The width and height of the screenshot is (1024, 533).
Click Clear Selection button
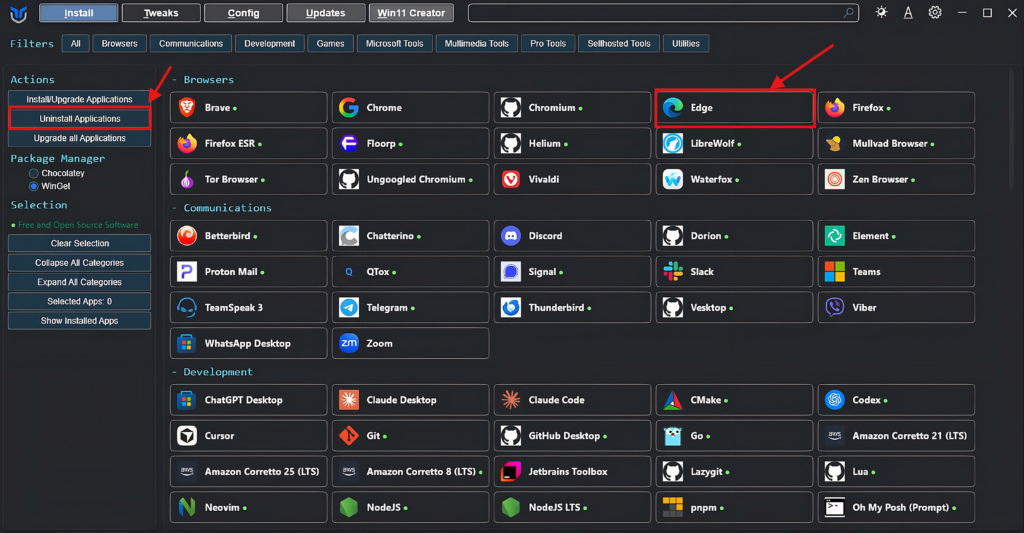[79, 243]
